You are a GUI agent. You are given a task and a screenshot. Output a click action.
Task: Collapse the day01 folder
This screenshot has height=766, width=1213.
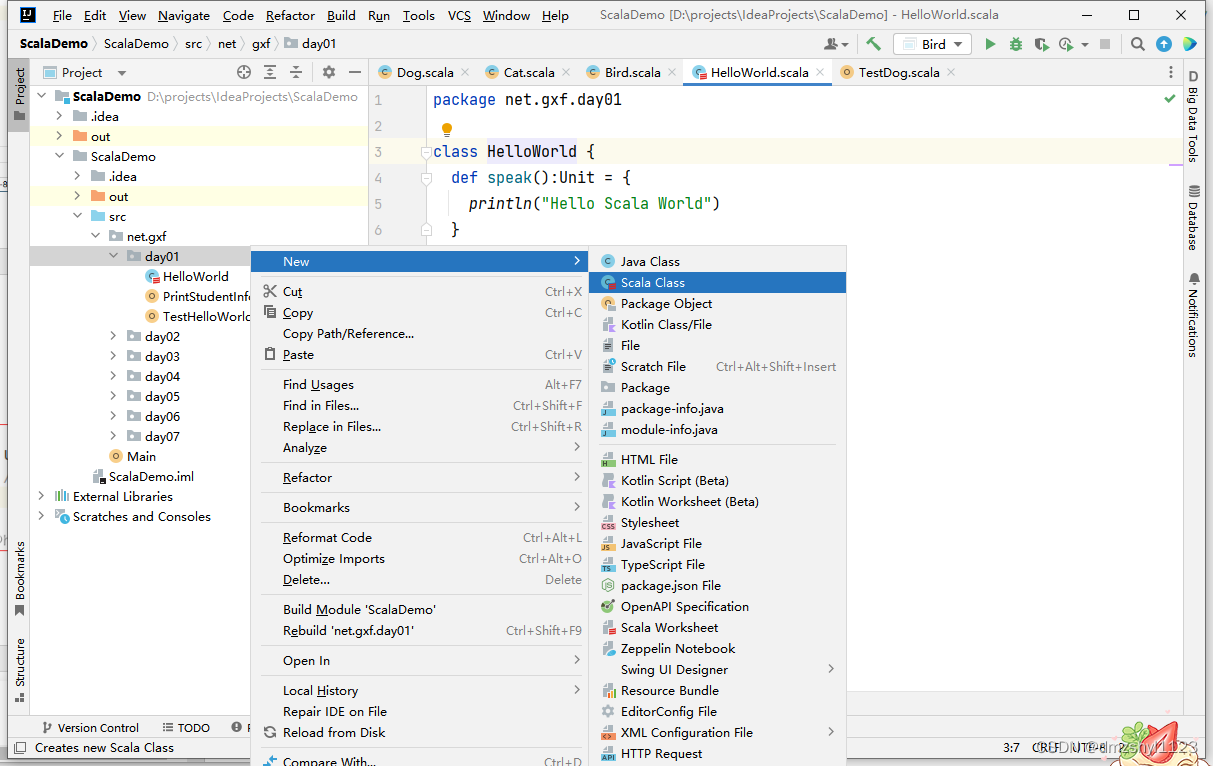114,256
